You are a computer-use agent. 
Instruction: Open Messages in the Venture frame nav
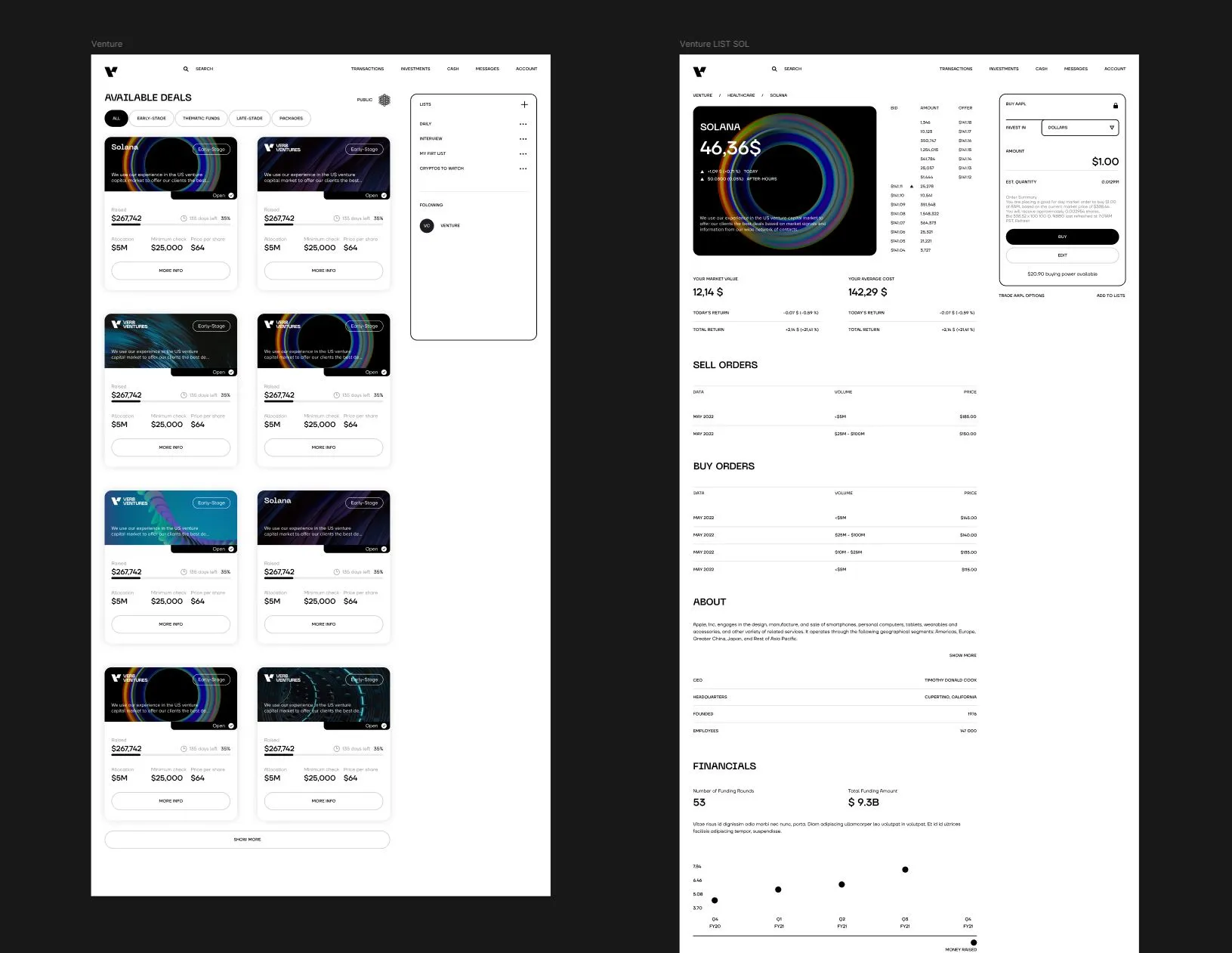pyautogui.click(x=487, y=69)
